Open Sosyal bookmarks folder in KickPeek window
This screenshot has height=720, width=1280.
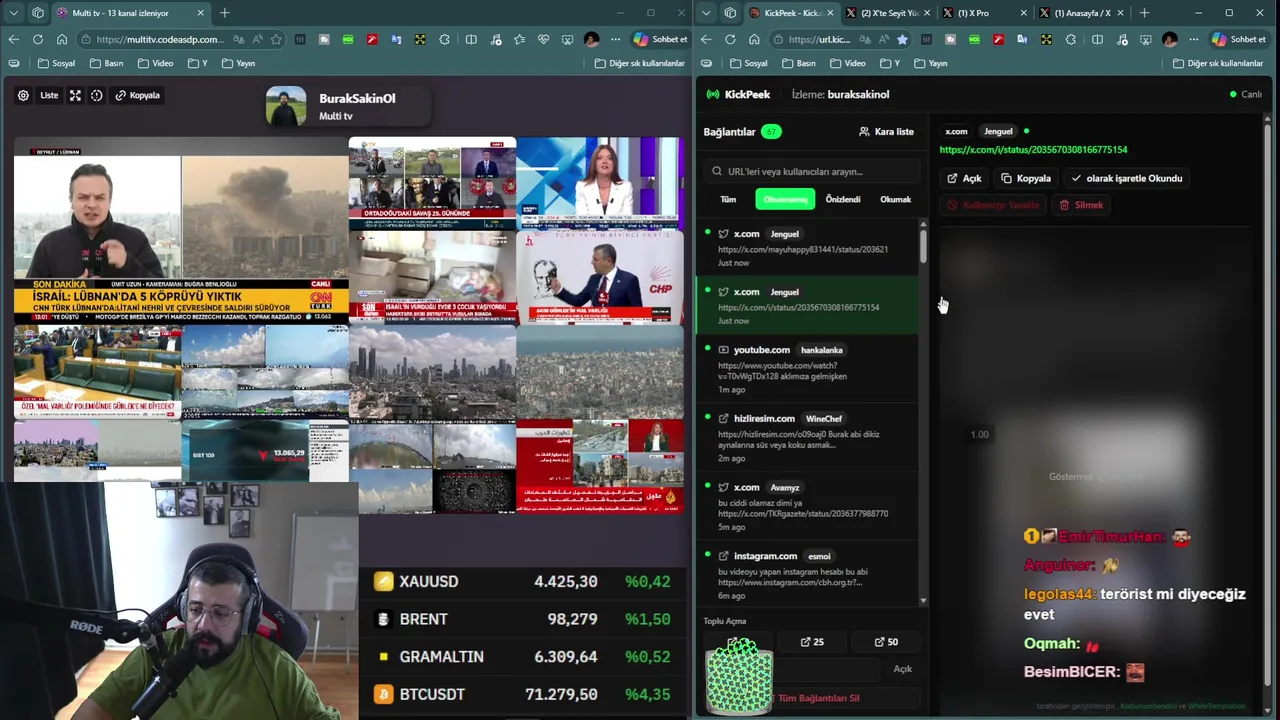point(748,63)
